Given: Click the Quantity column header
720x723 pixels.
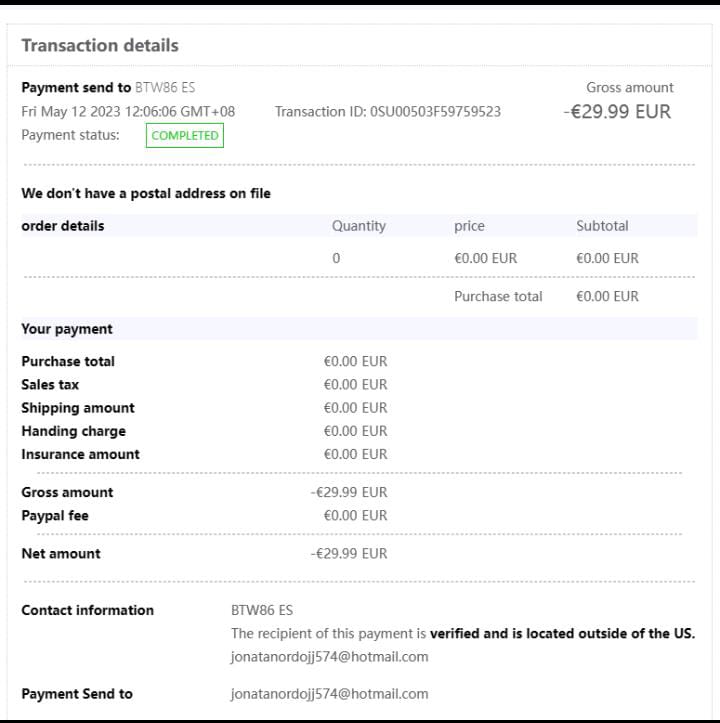Looking at the screenshot, I should (358, 226).
